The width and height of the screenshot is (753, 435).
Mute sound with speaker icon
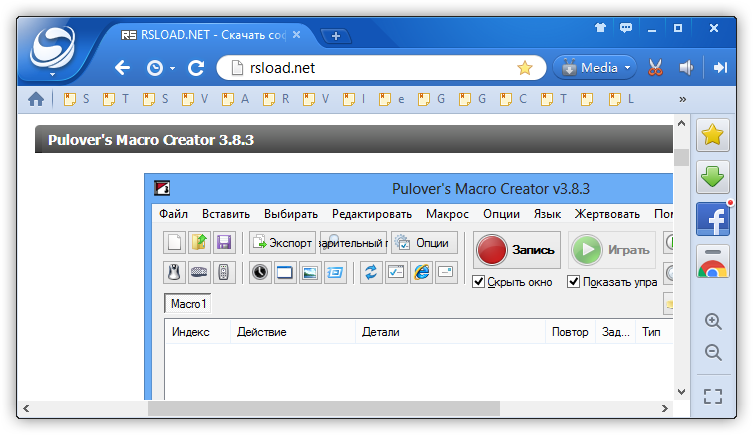(x=686, y=68)
